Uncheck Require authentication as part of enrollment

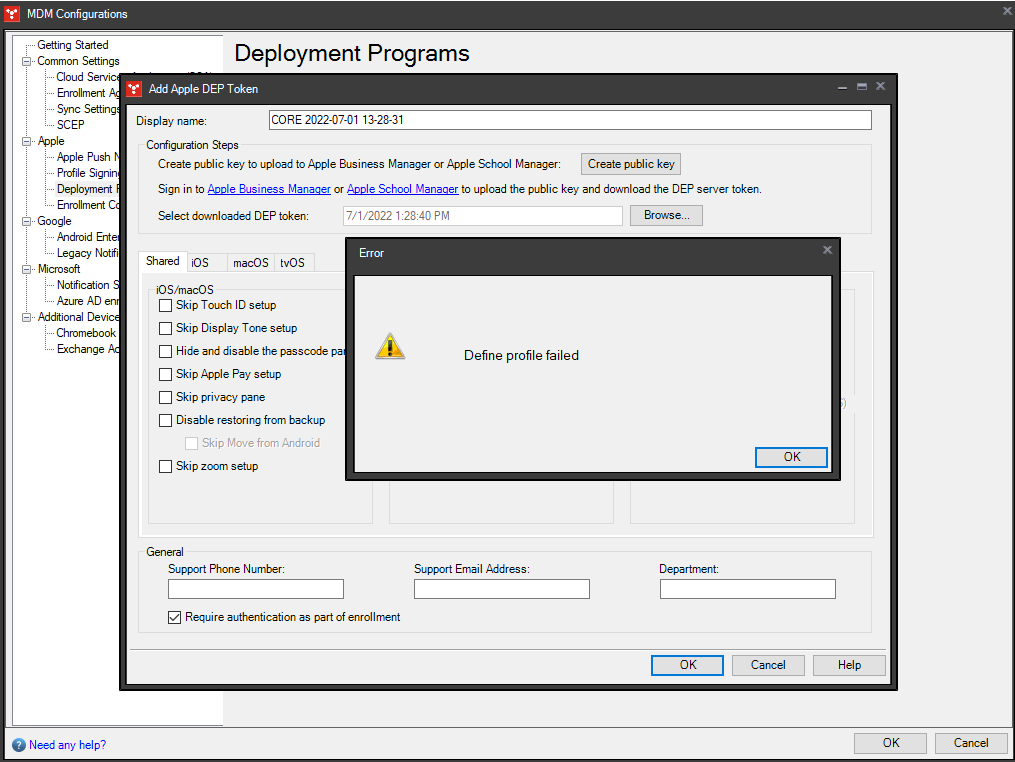(x=175, y=617)
